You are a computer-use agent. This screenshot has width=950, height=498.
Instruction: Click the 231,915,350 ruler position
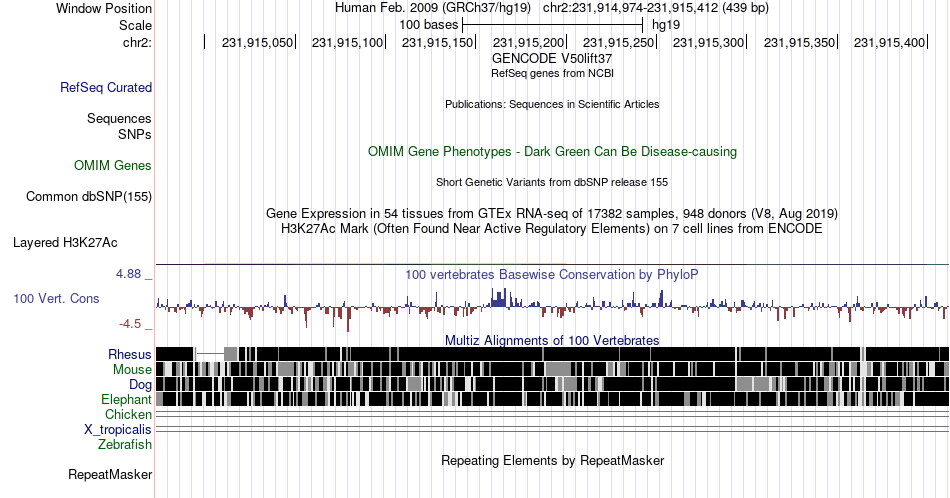coord(799,42)
